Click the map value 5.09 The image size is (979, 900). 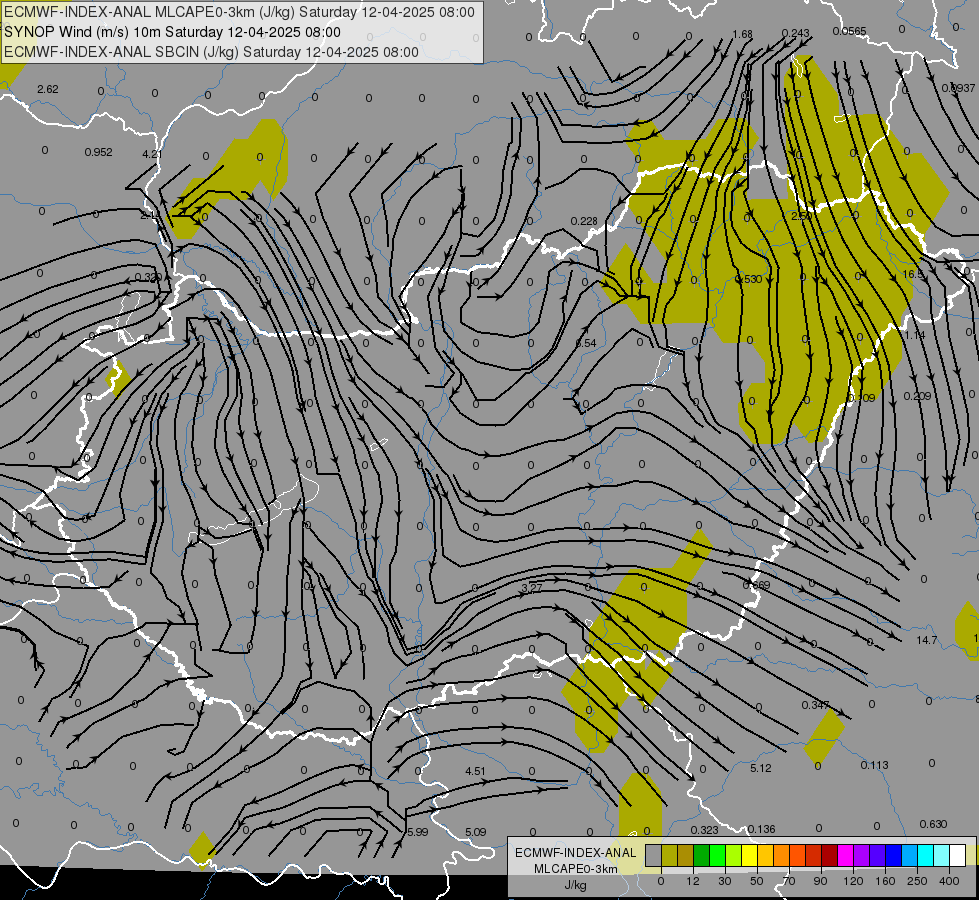[x=475, y=832]
